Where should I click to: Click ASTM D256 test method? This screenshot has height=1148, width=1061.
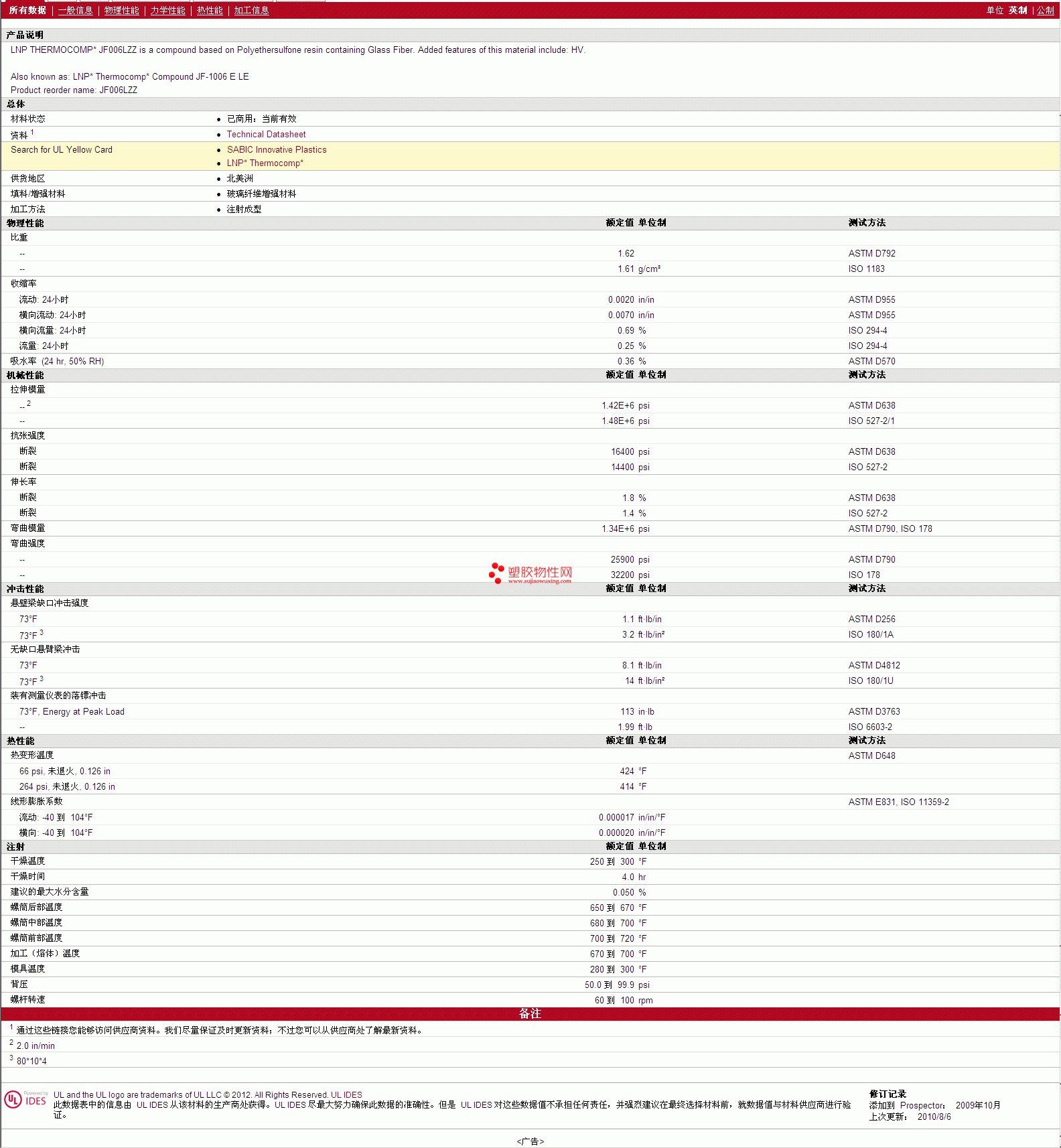point(871,619)
